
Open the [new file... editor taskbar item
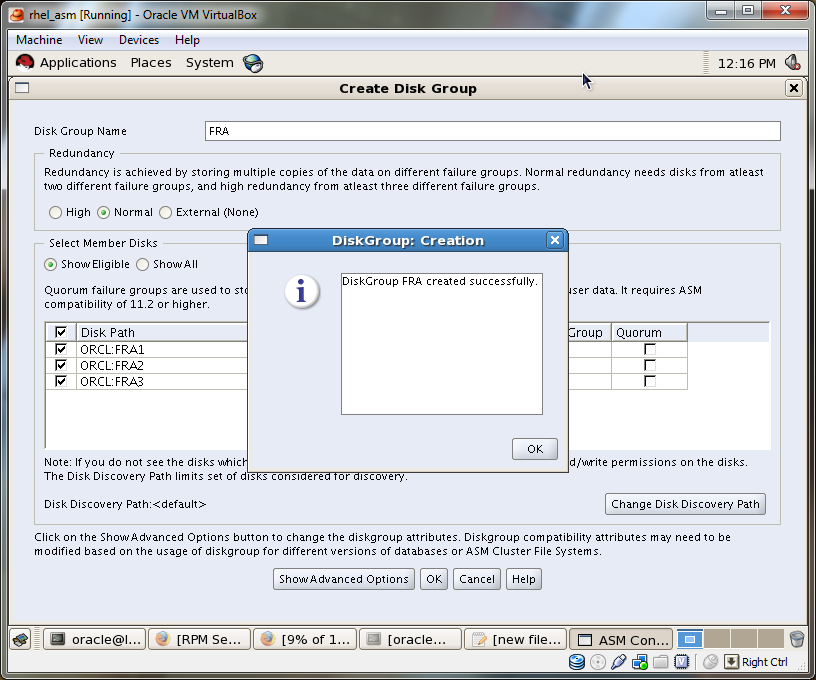[x=516, y=639]
